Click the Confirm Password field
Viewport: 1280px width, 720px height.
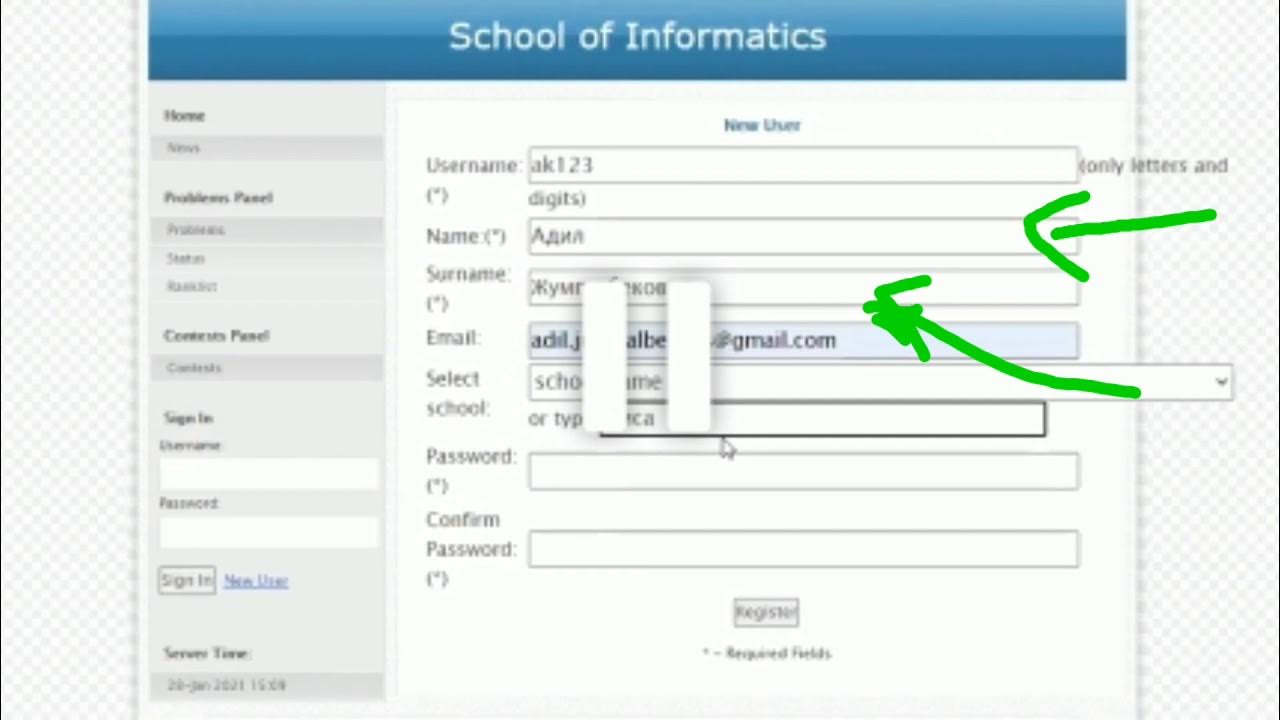click(803, 549)
